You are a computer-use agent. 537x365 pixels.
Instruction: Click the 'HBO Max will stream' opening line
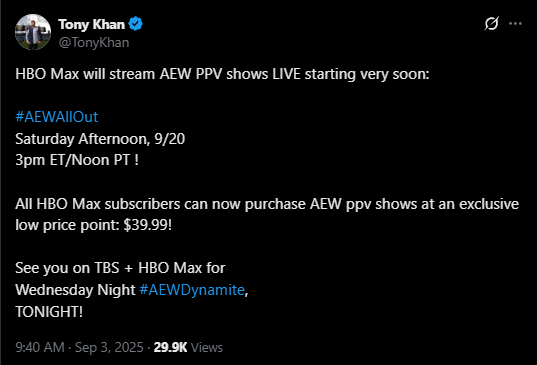click(x=222, y=74)
